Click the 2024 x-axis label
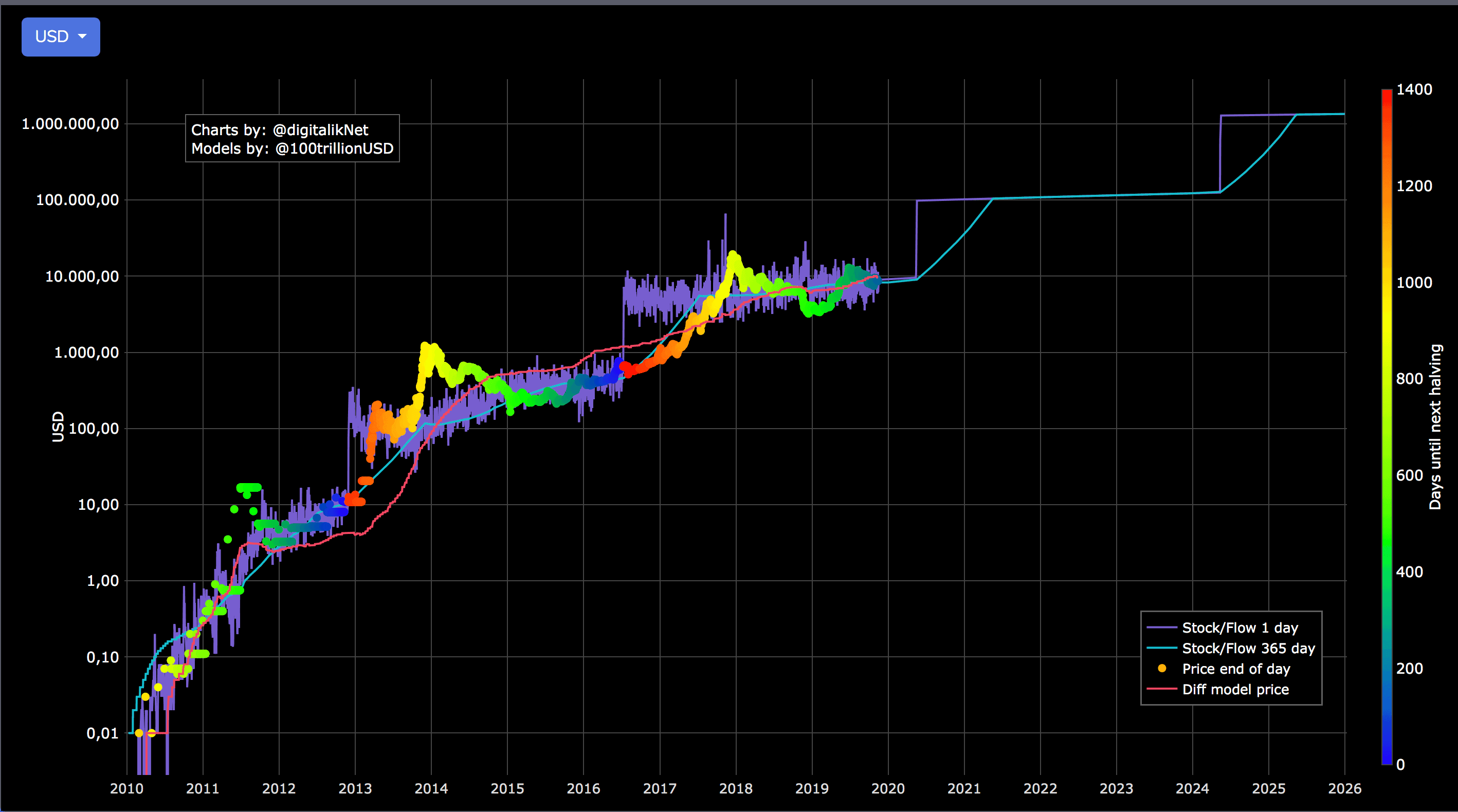Image resolution: width=1458 pixels, height=812 pixels. 1193,789
